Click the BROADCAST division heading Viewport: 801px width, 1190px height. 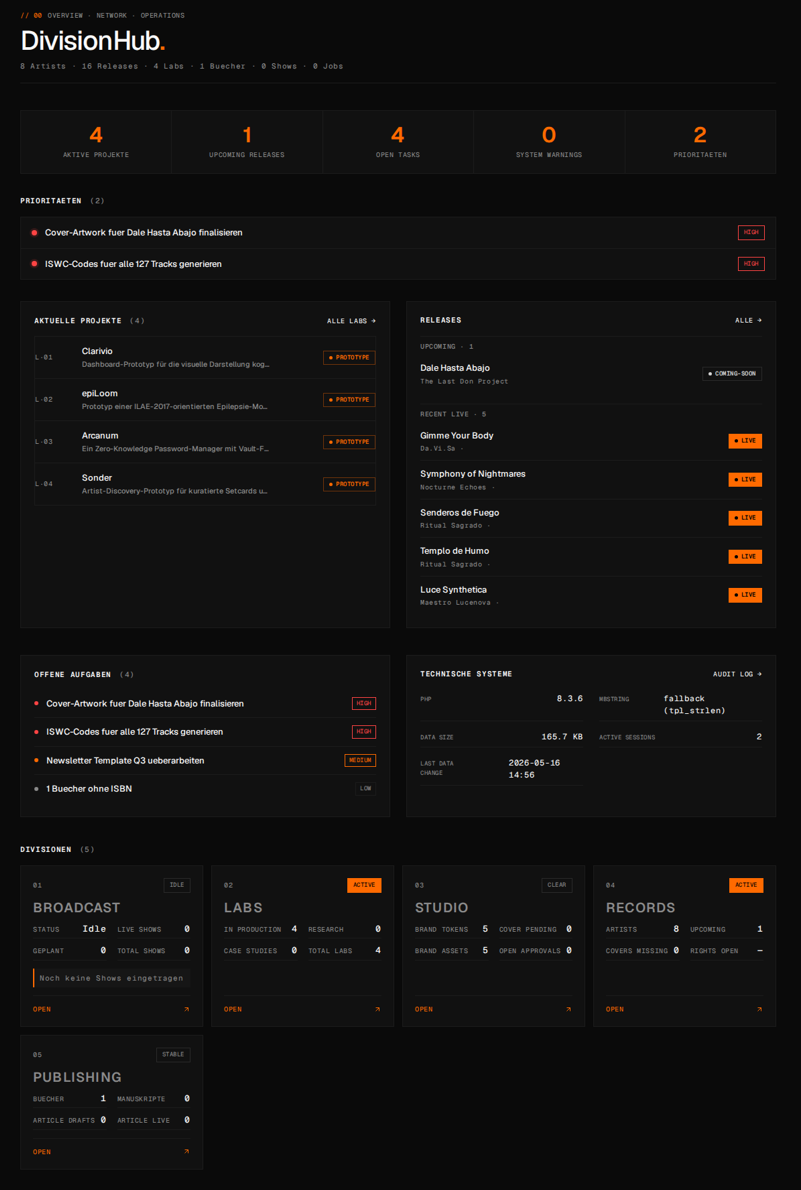coord(77,908)
